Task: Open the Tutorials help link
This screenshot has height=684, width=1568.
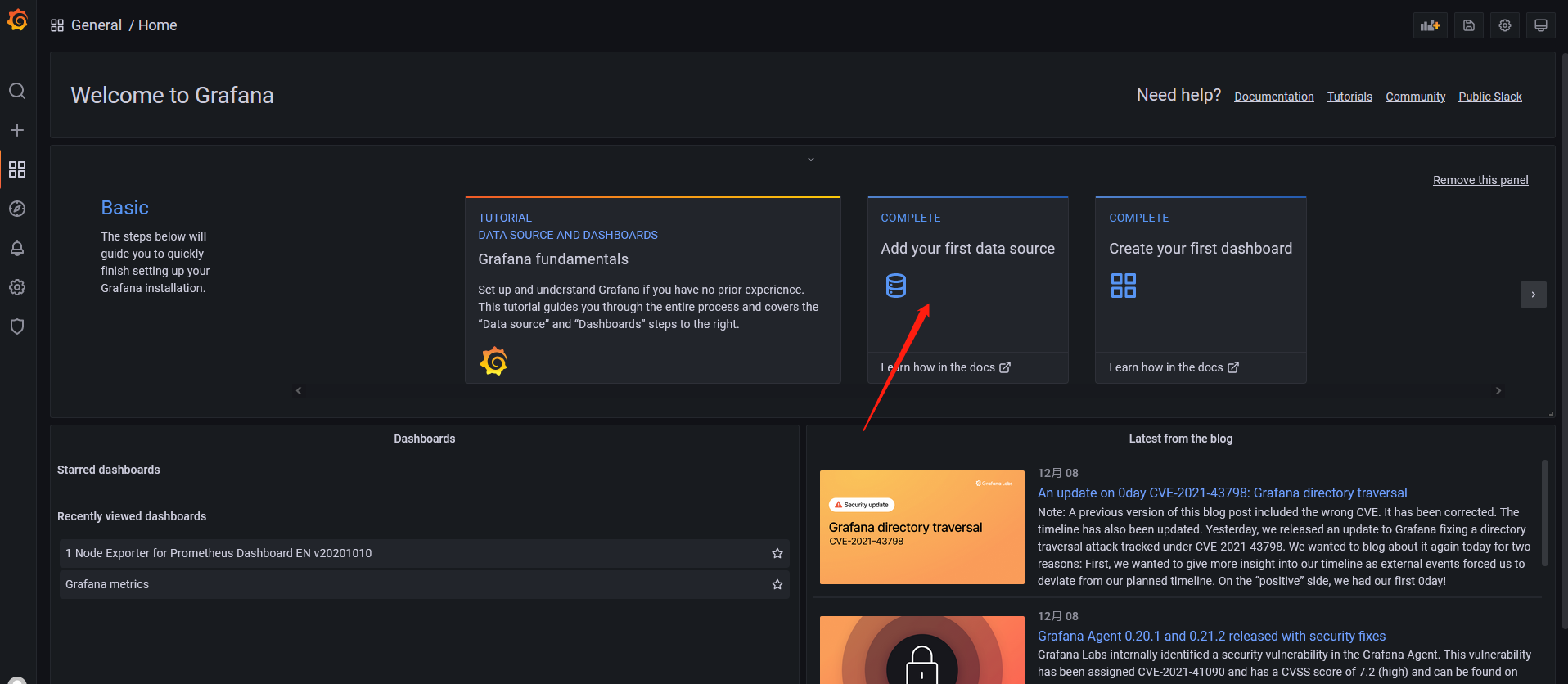Action: point(1349,97)
